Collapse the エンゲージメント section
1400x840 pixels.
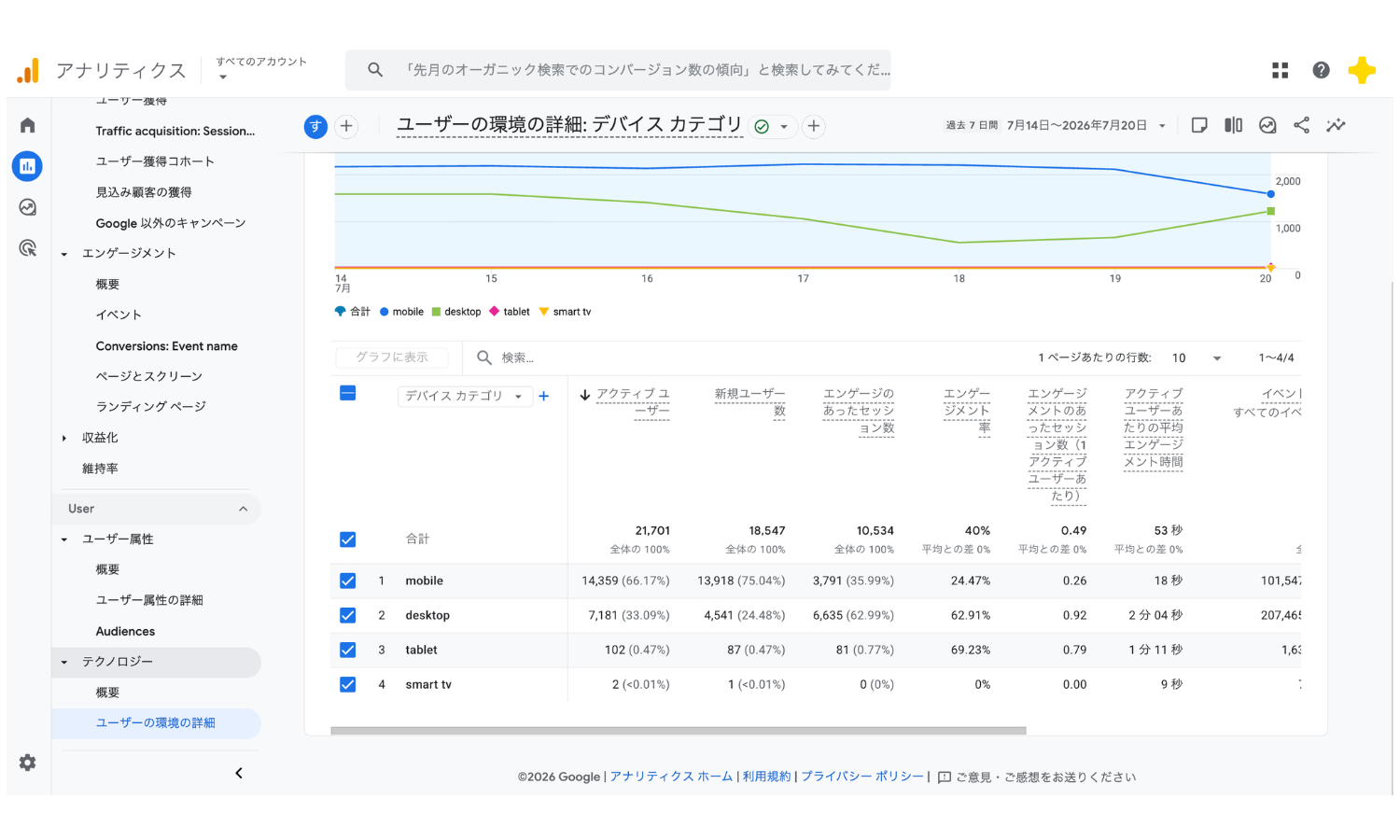pyautogui.click(x=64, y=254)
